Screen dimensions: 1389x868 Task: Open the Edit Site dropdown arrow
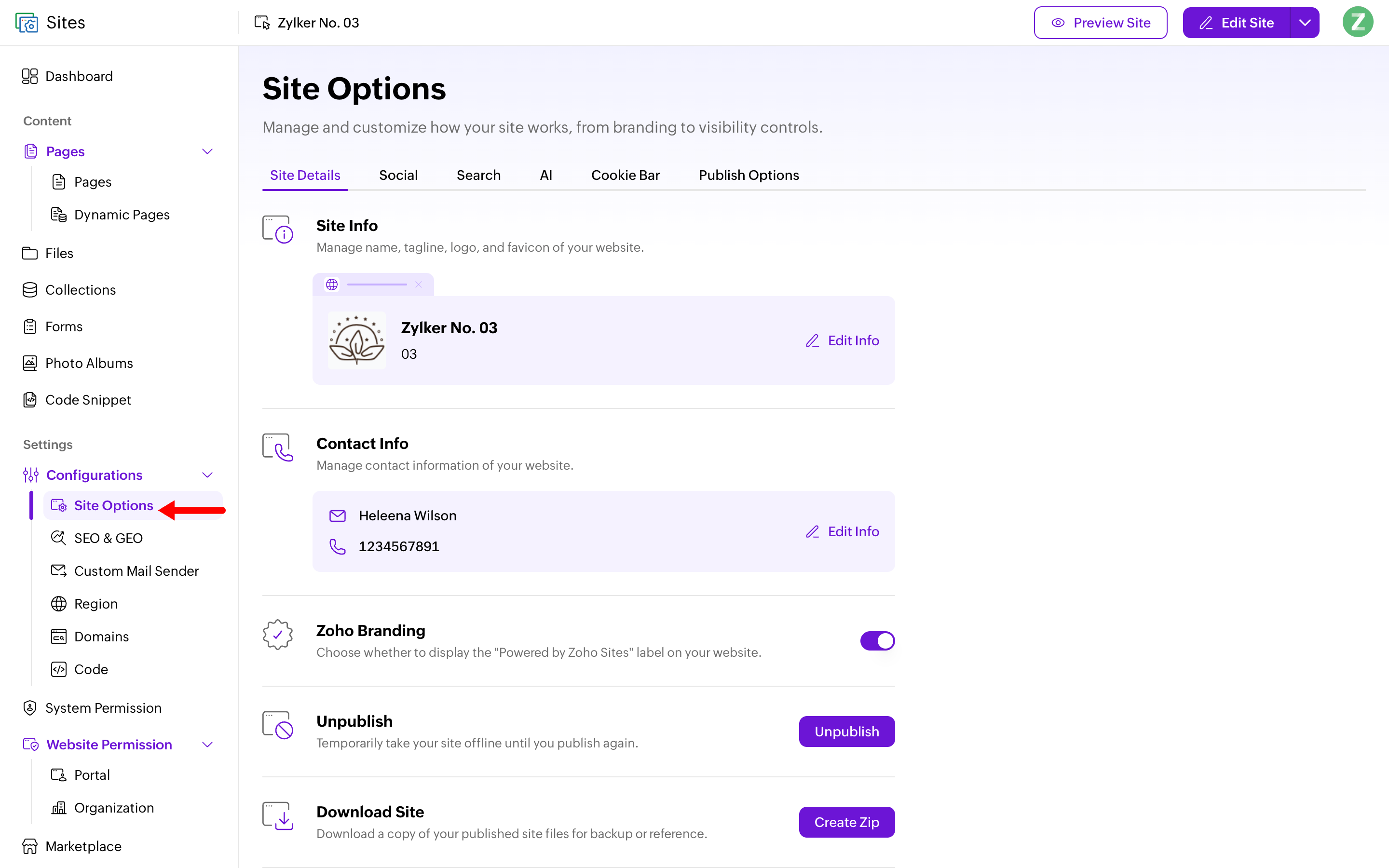click(1305, 22)
